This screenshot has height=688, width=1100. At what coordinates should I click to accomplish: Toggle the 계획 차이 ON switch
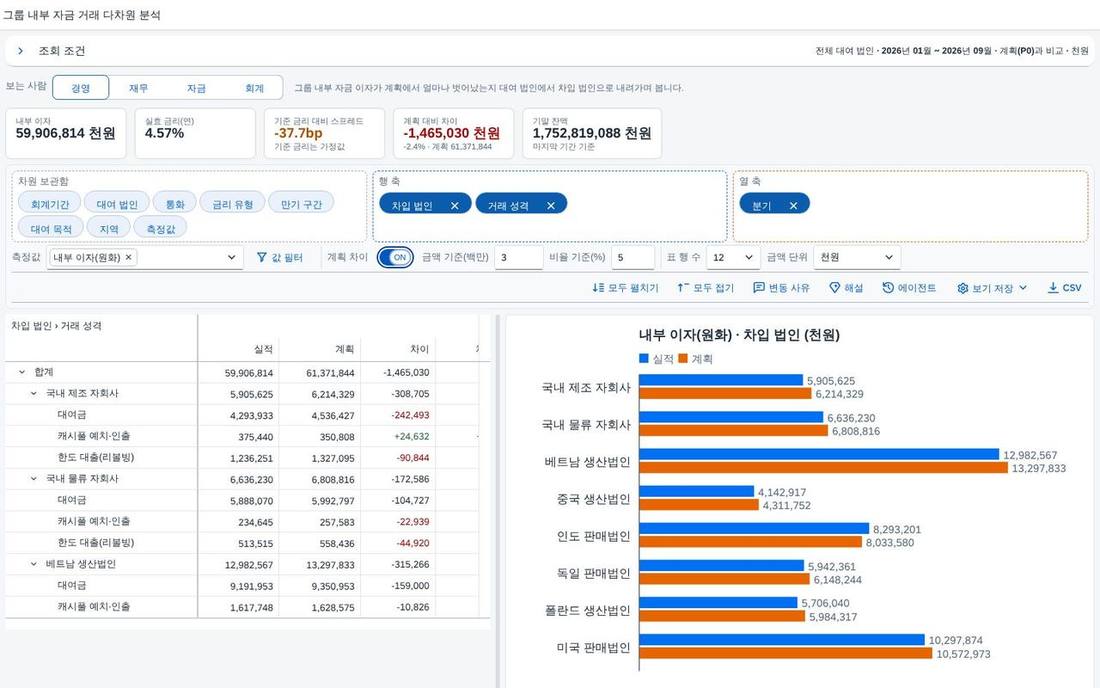click(395, 257)
